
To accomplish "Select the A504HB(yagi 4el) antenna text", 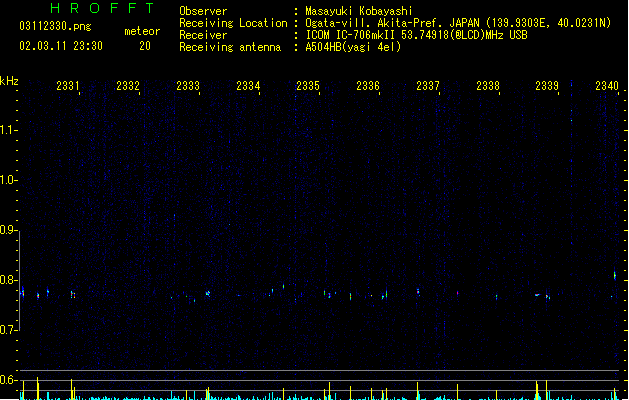I will [x=353, y=47].
